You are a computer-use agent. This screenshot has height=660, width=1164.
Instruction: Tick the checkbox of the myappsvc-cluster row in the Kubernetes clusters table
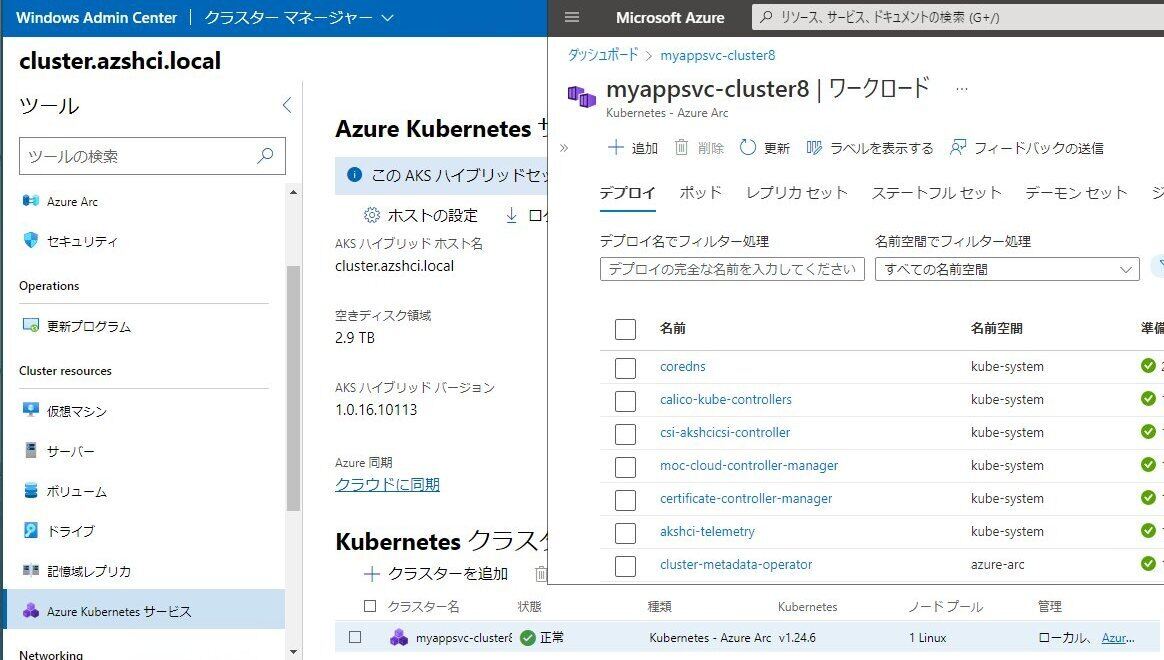point(355,637)
